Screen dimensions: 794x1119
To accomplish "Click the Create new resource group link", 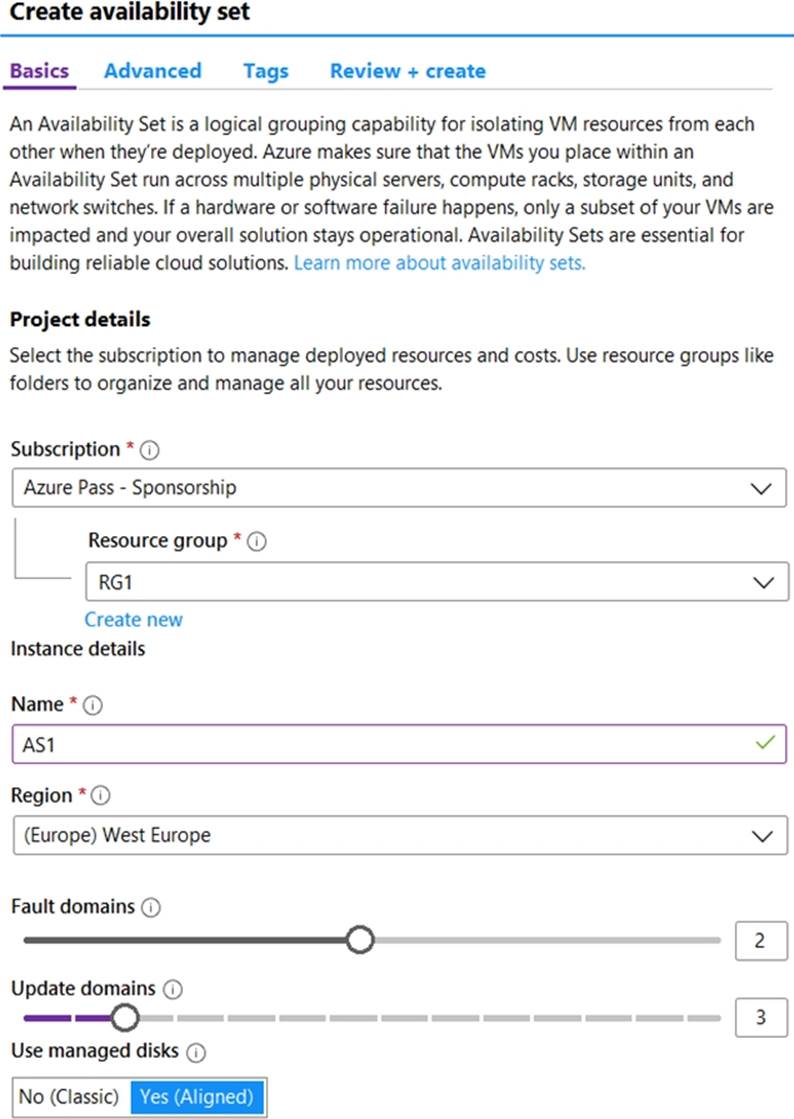I will [x=133, y=619].
